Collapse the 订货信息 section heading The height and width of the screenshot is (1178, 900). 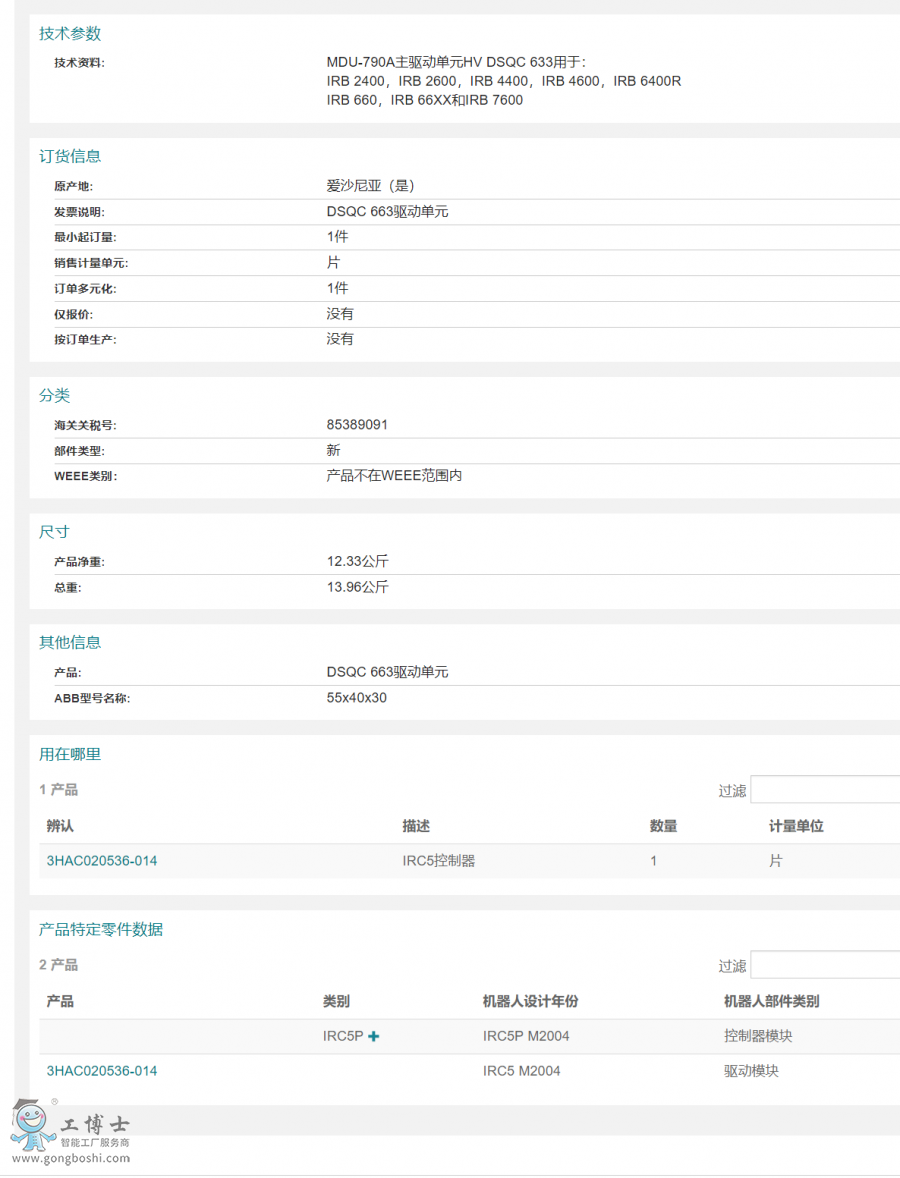(68, 156)
